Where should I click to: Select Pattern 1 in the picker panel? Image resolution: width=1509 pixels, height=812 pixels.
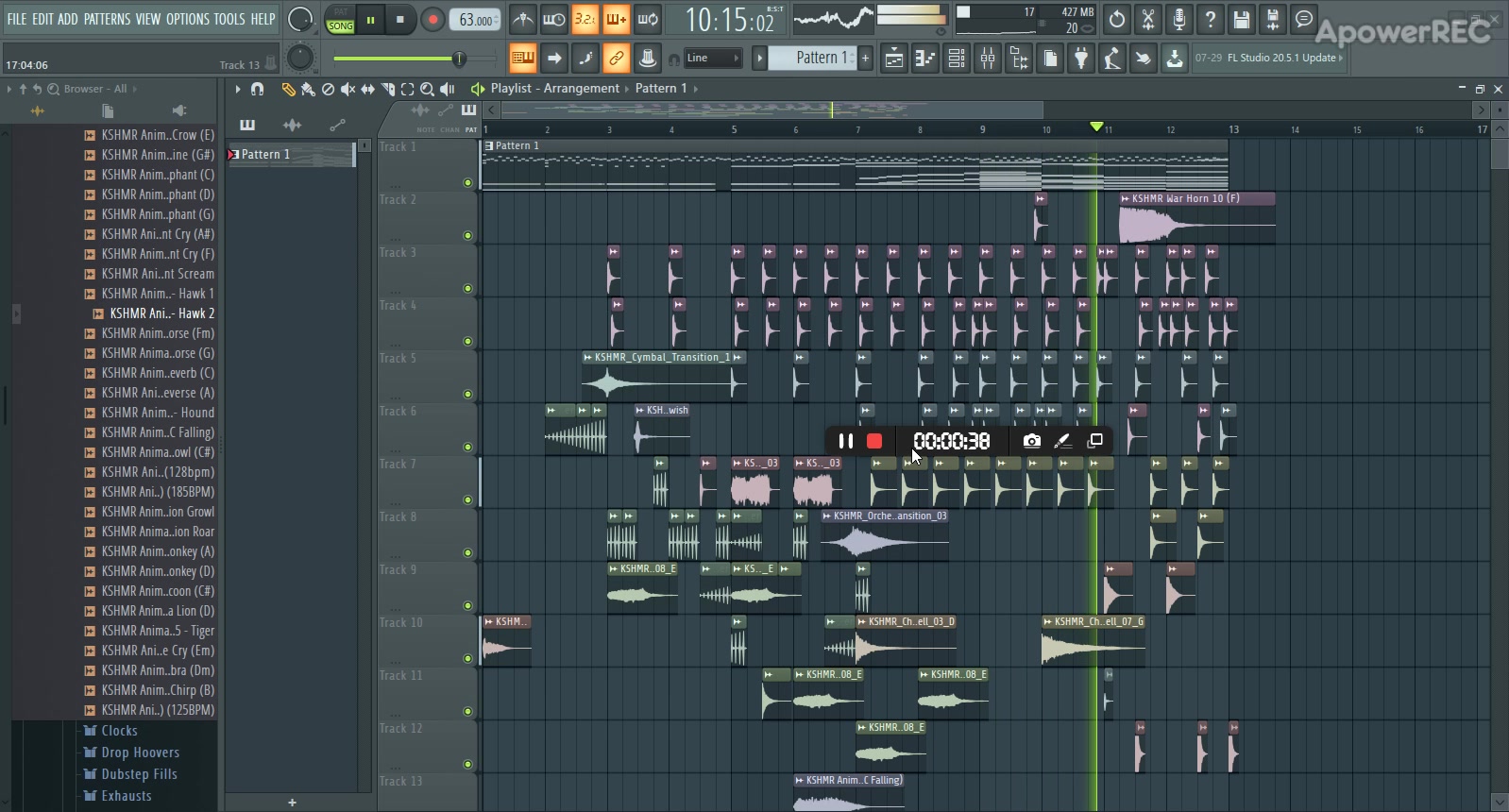coord(292,154)
